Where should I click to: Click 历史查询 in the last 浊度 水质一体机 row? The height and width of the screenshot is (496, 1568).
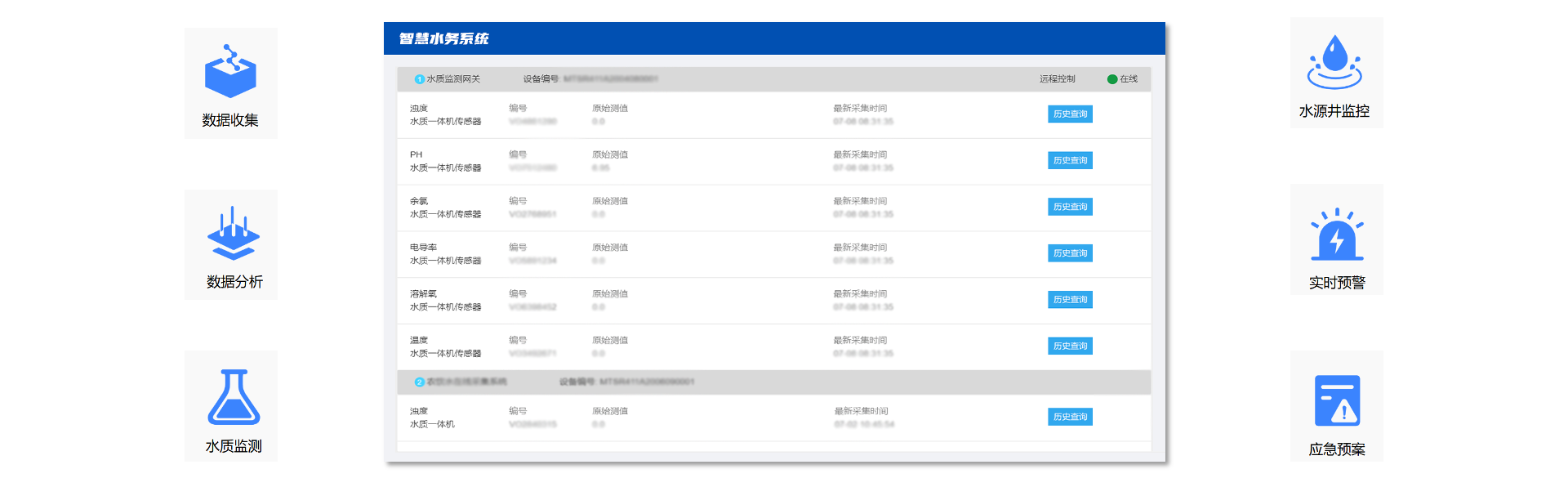[x=1070, y=418]
